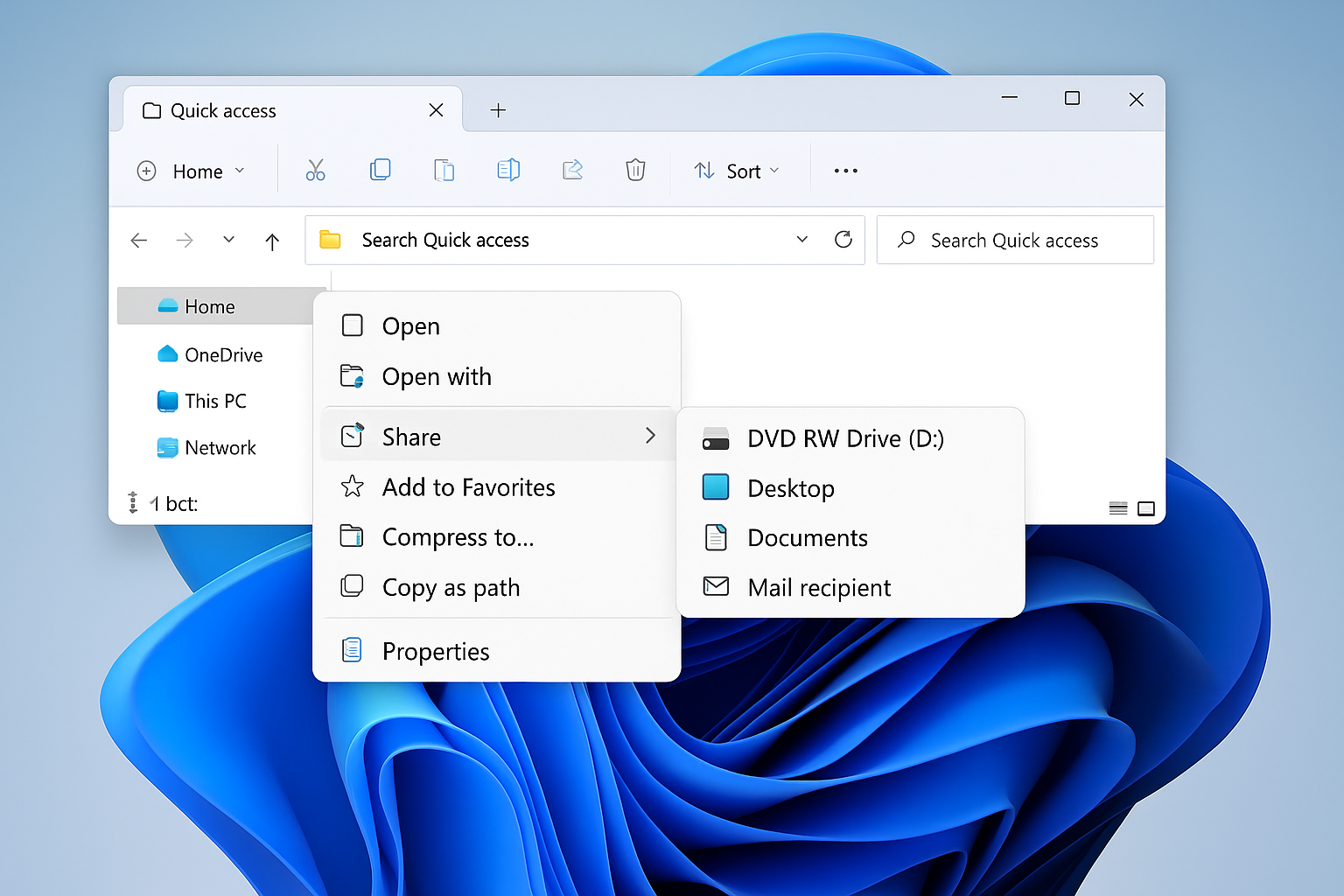Select Copy as path from the context menu
Screen dimensions: 1344x896
point(451,587)
